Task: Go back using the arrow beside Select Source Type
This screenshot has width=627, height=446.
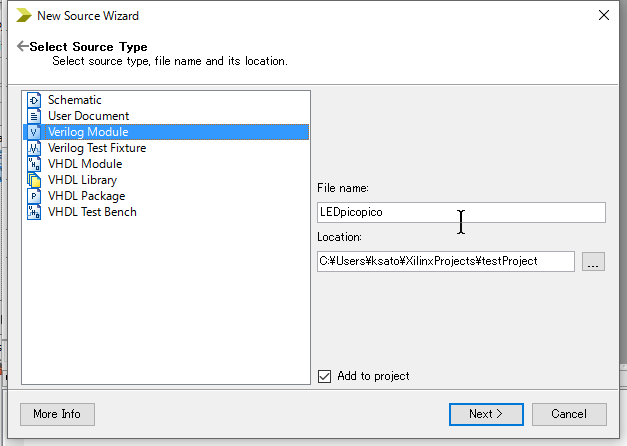Action: point(22,46)
